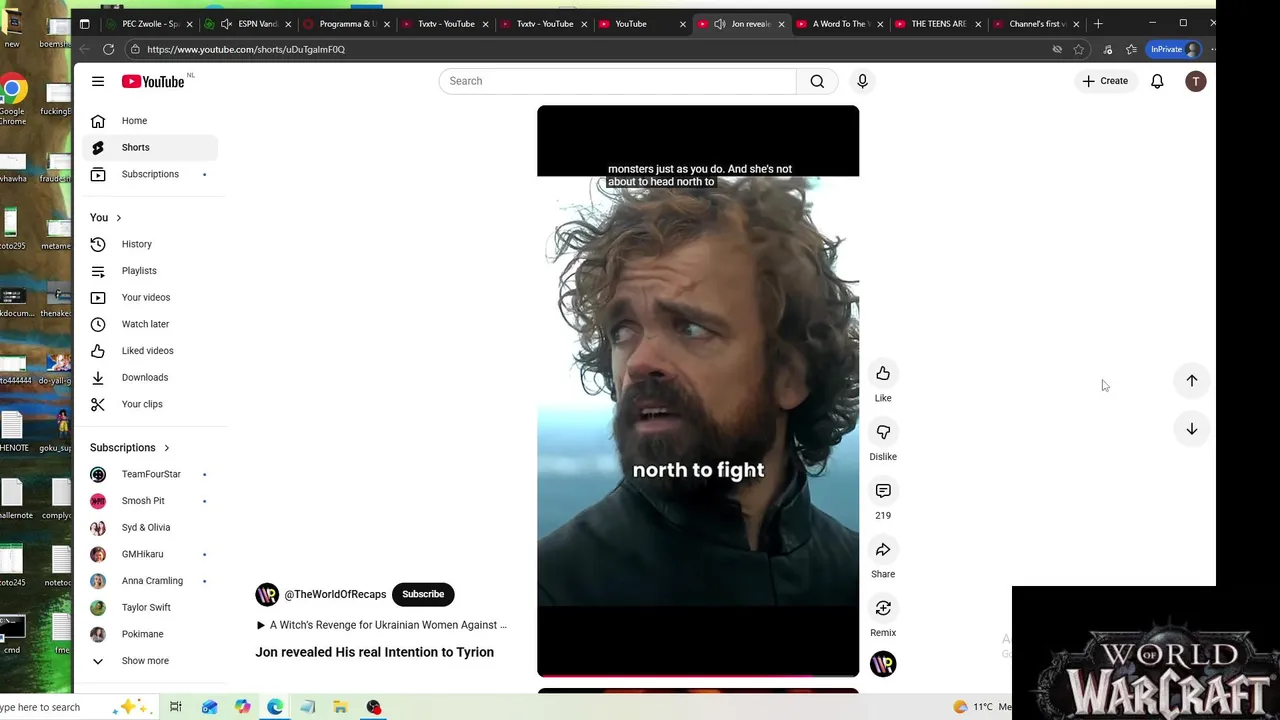Open the sound source avatar below Remix
Image resolution: width=1280 pixels, height=720 pixels.
(883, 663)
